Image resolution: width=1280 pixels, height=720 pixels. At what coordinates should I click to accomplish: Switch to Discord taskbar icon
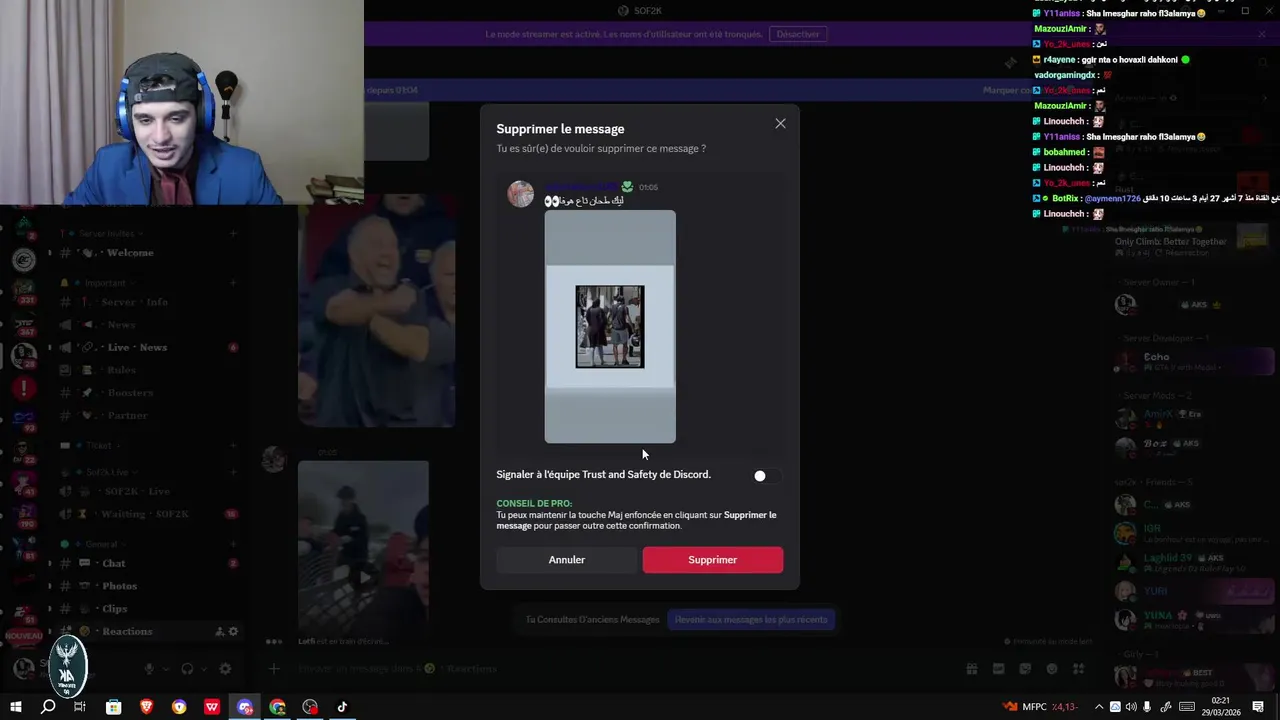click(245, 707)
